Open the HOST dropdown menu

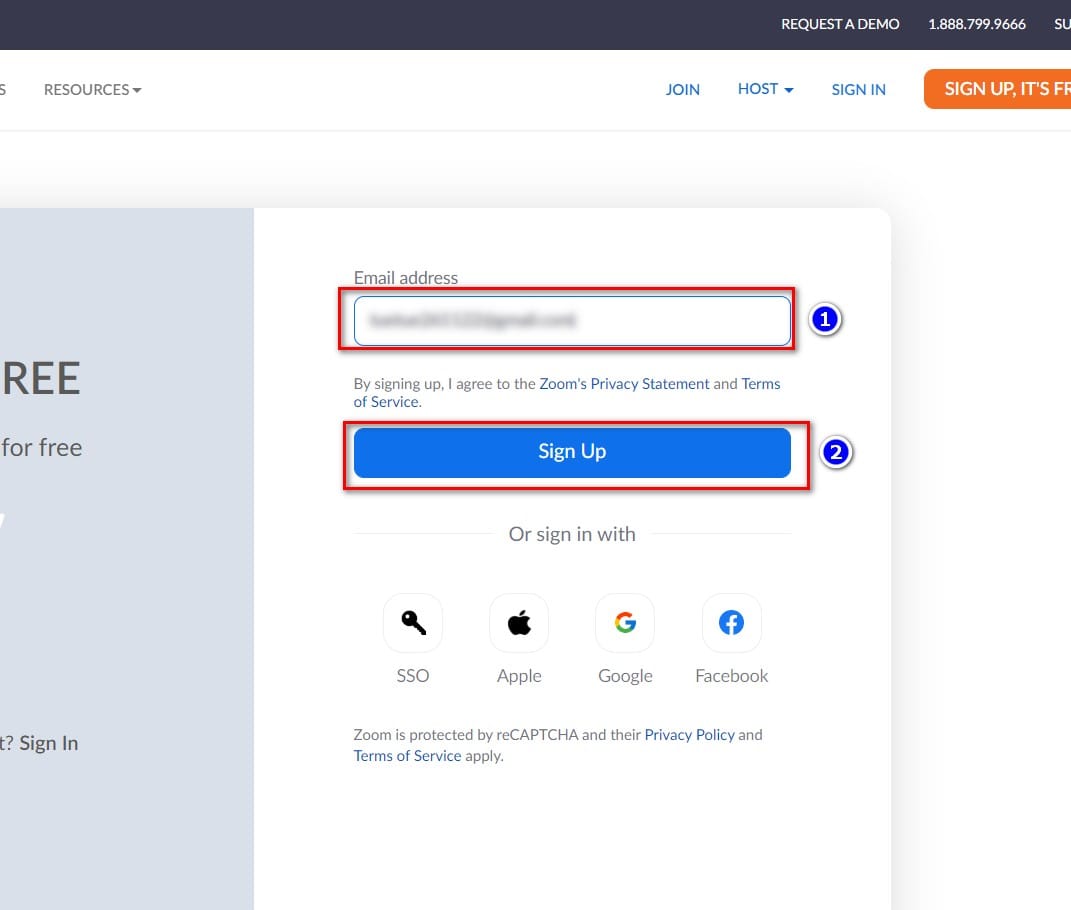765,89
